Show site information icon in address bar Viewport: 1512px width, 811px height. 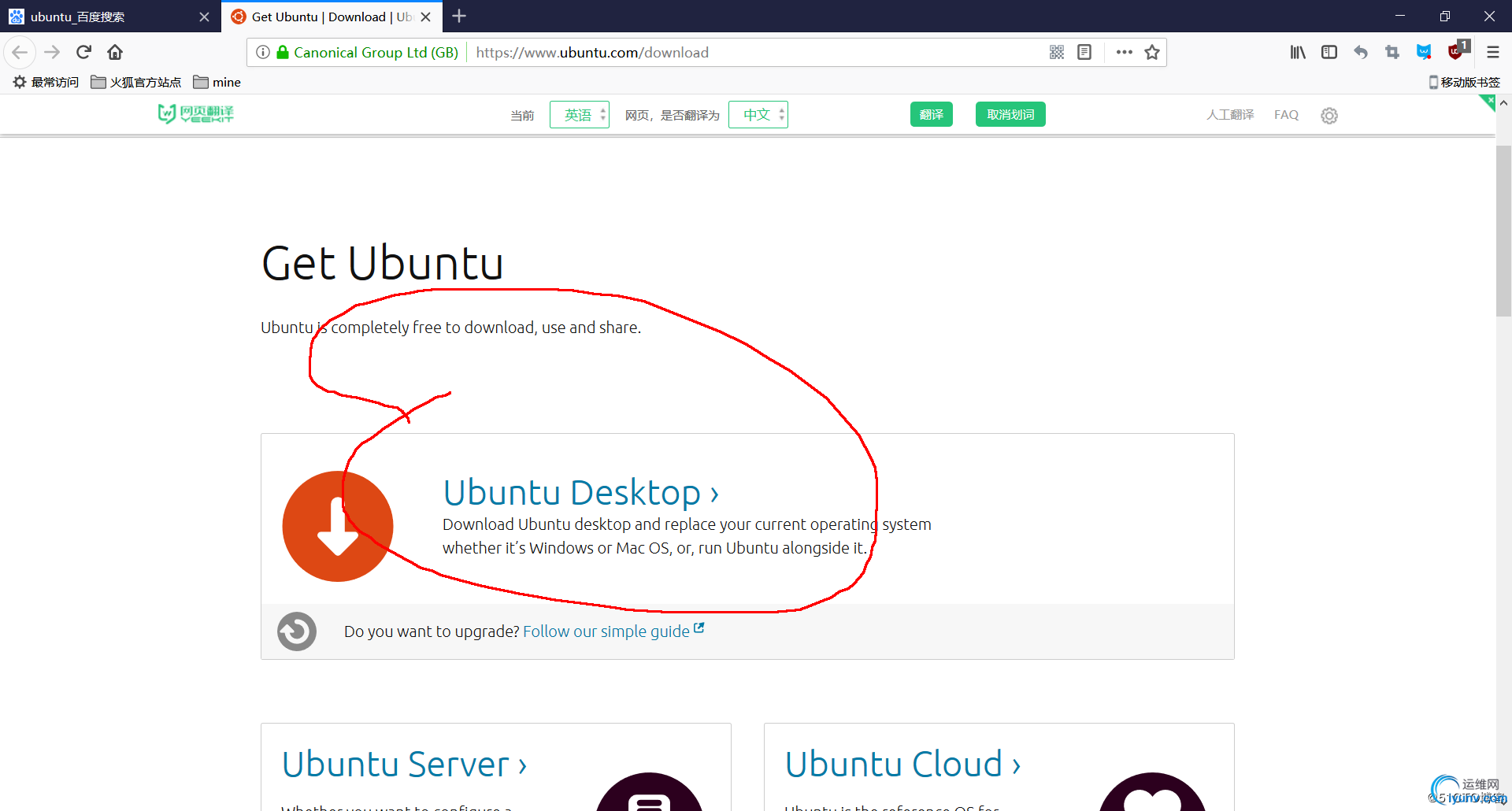[263, 53]
